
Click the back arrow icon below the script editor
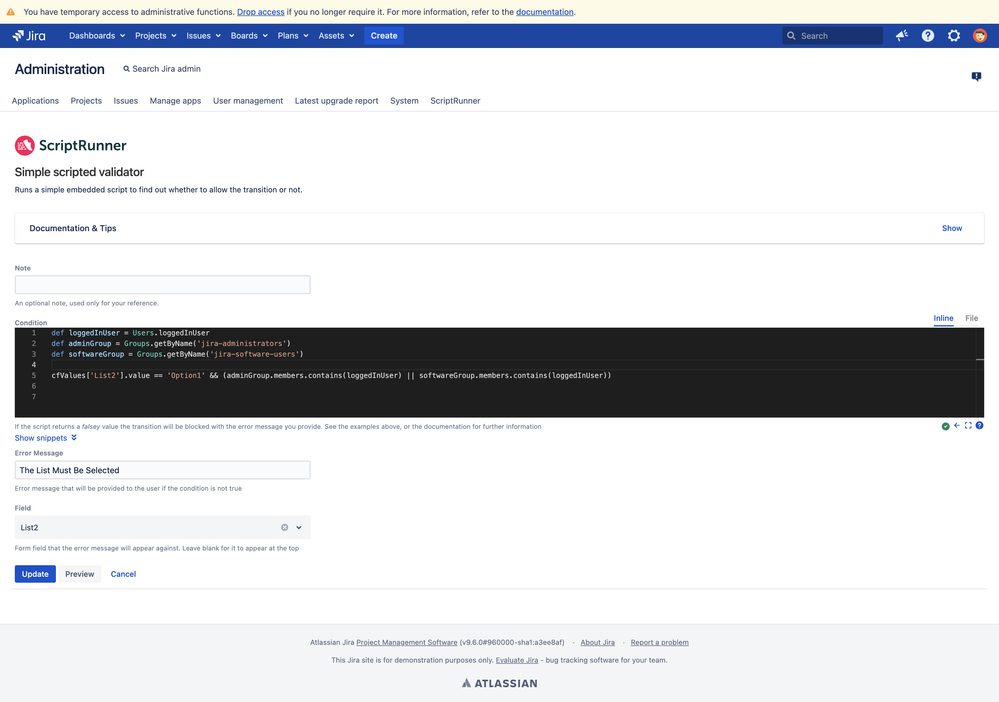(x=957, y=425)
